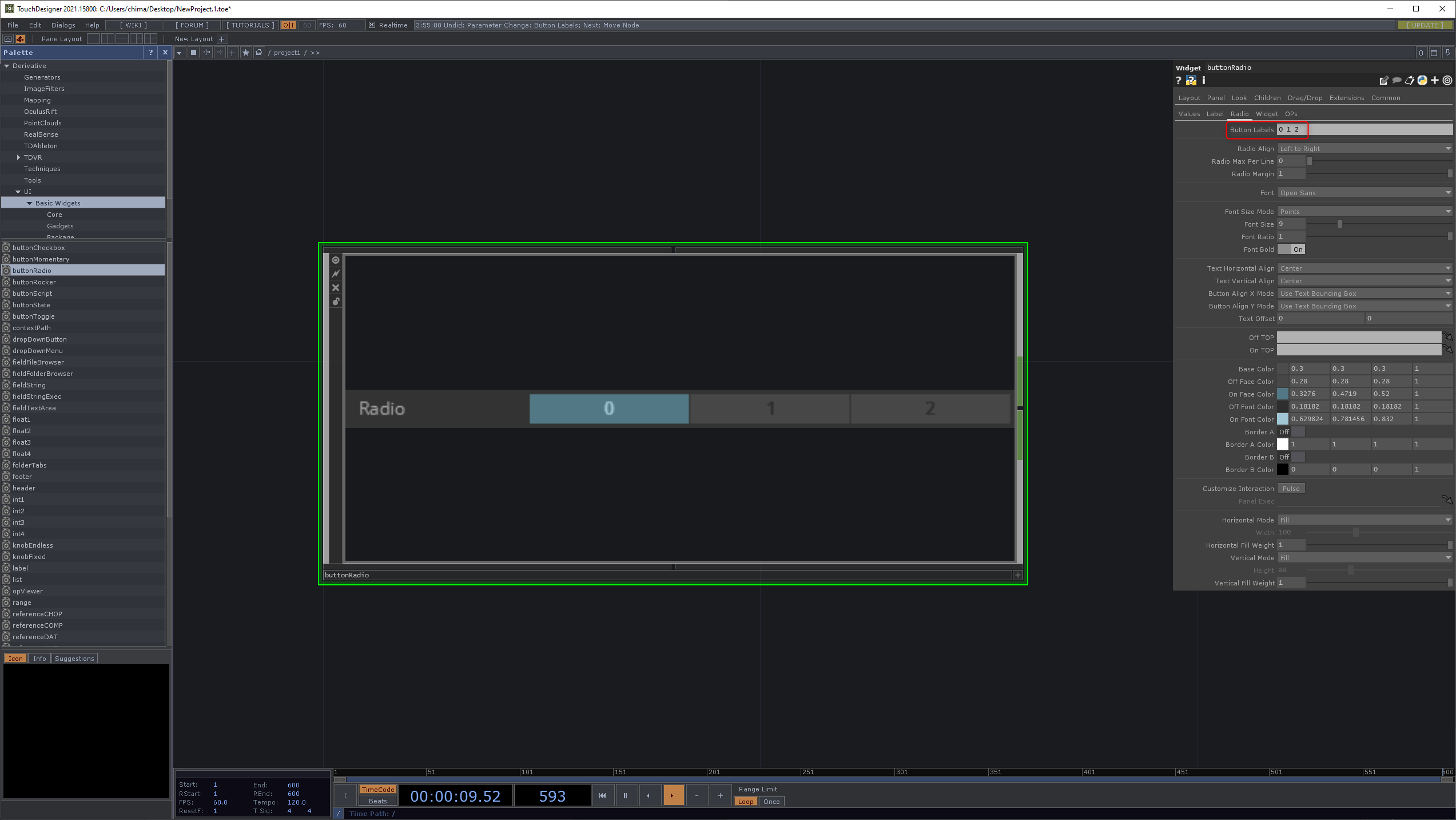Click the TUTORIALS link button

point(250,25)
